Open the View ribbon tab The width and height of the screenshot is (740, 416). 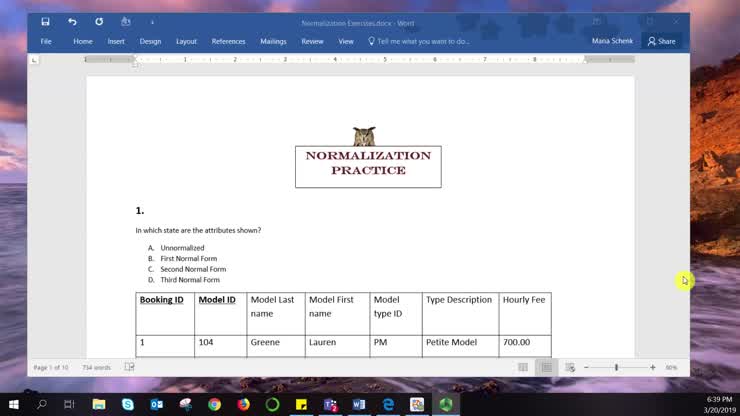(x=345, y=42)
